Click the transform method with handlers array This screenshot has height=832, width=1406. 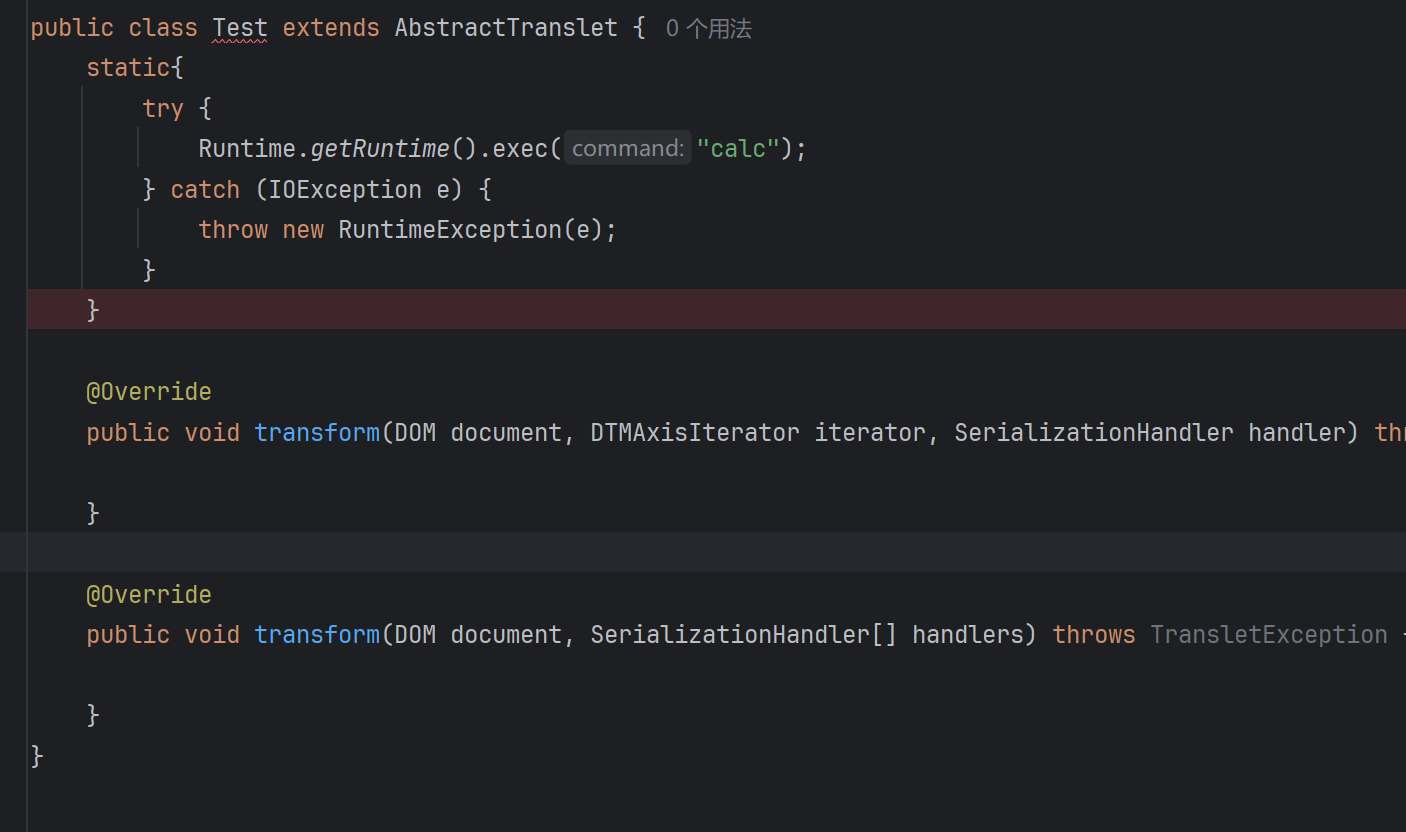pyautogui.click(x=316, y=635)
